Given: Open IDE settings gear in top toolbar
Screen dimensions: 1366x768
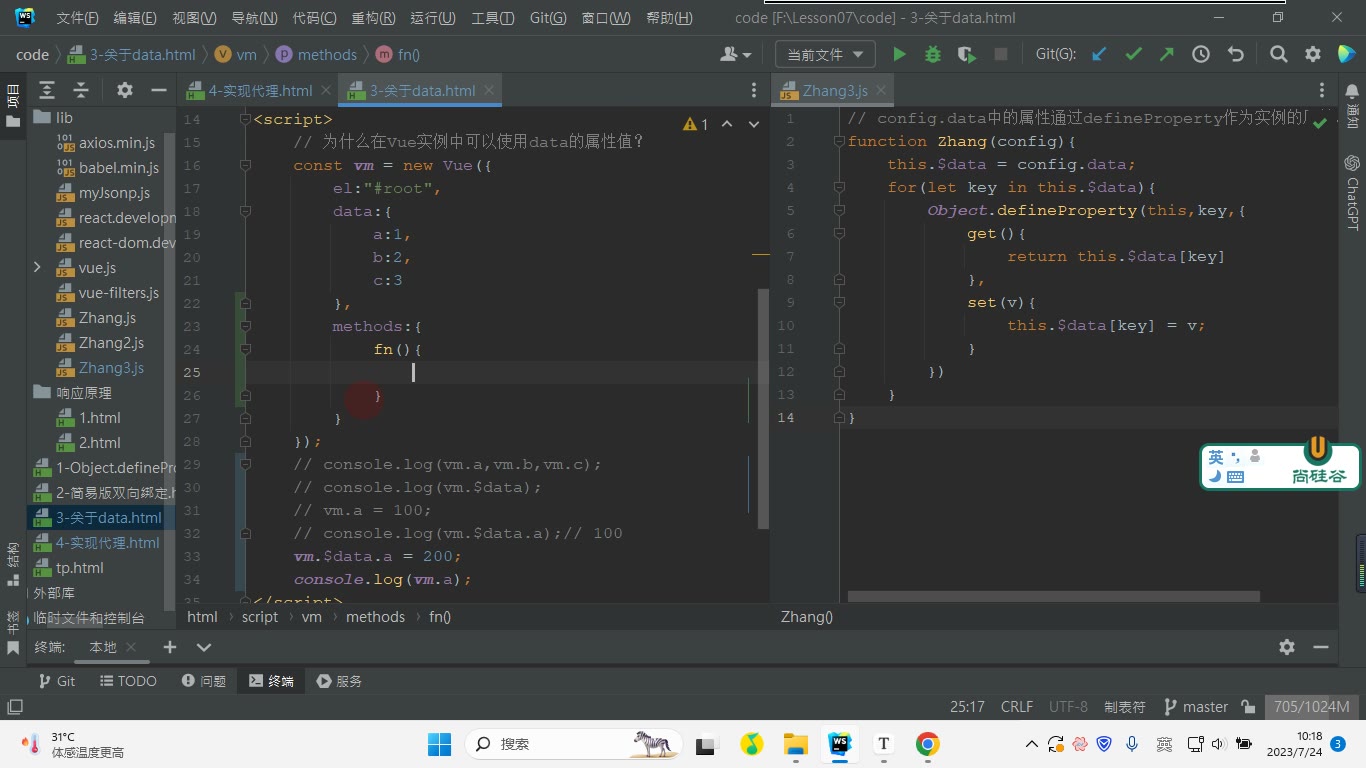Looking at the screenshot, I should pos(1313,54).
